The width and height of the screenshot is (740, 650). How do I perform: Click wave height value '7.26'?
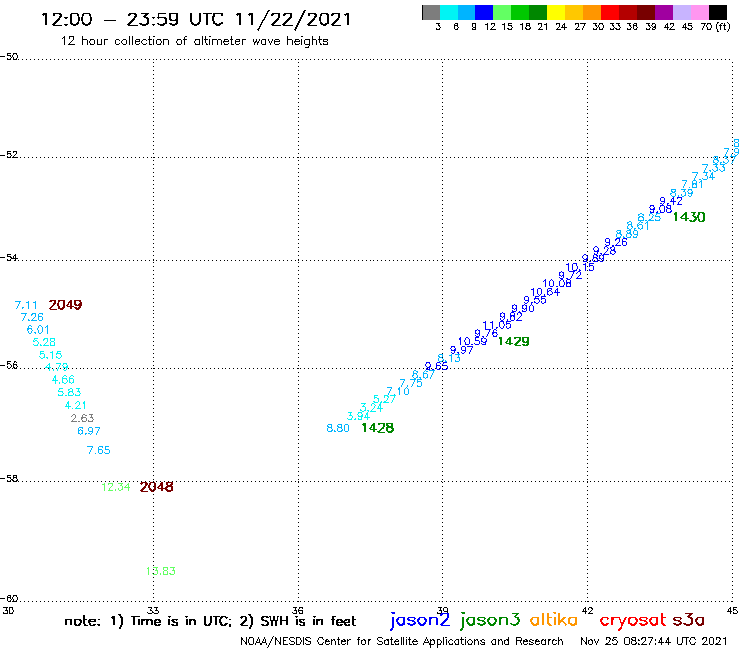[32, 317]
